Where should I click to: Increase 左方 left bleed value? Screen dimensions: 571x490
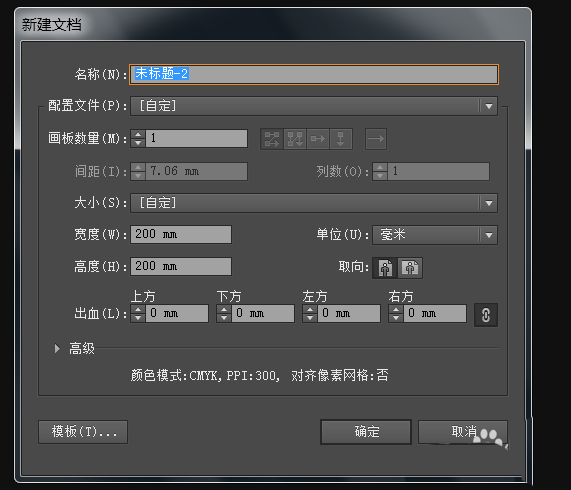tap(310, 309)
